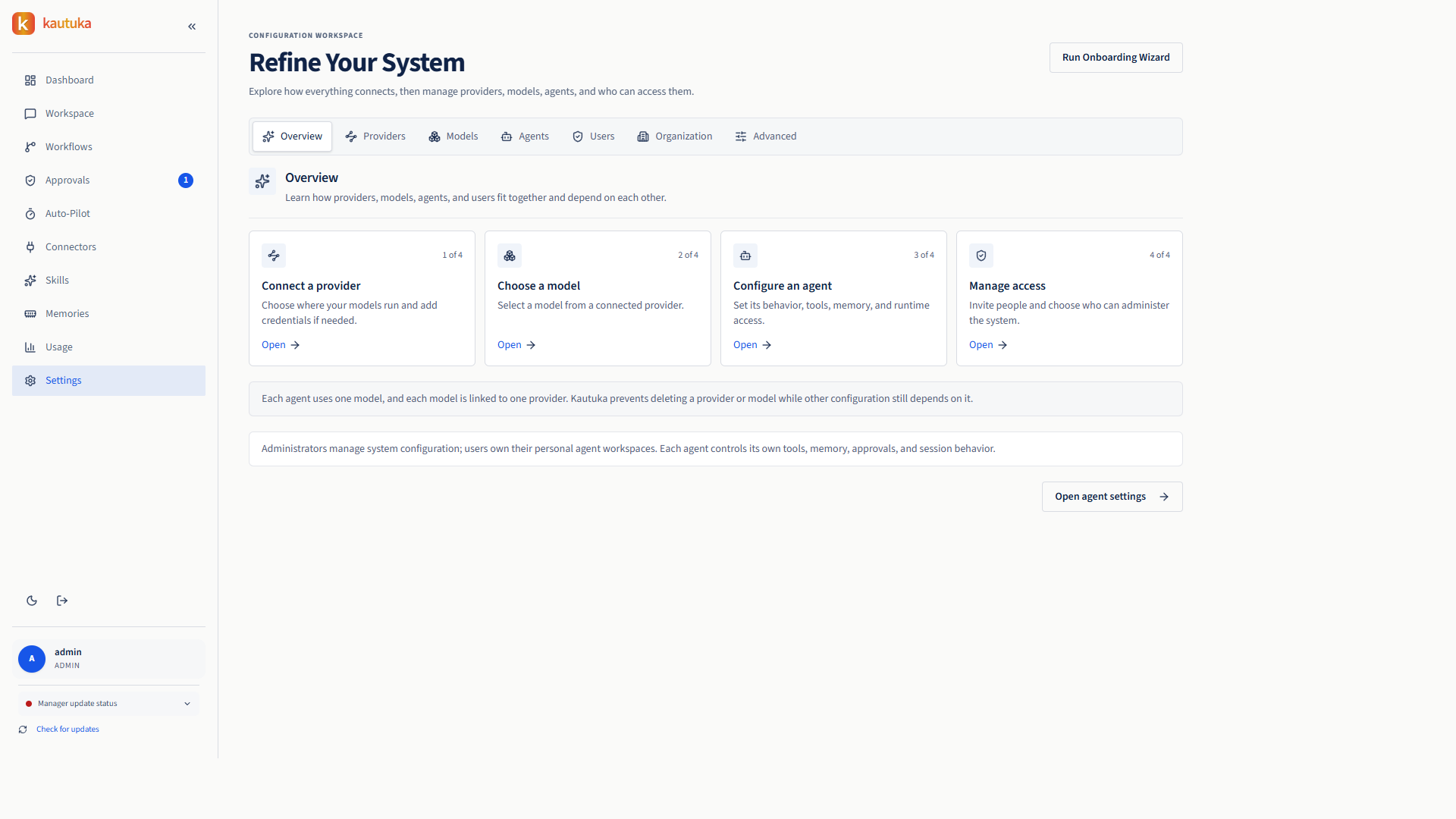The image size is (1456, 819).
Task: Click the Connect a provider card icon
Action: [274, 256]
